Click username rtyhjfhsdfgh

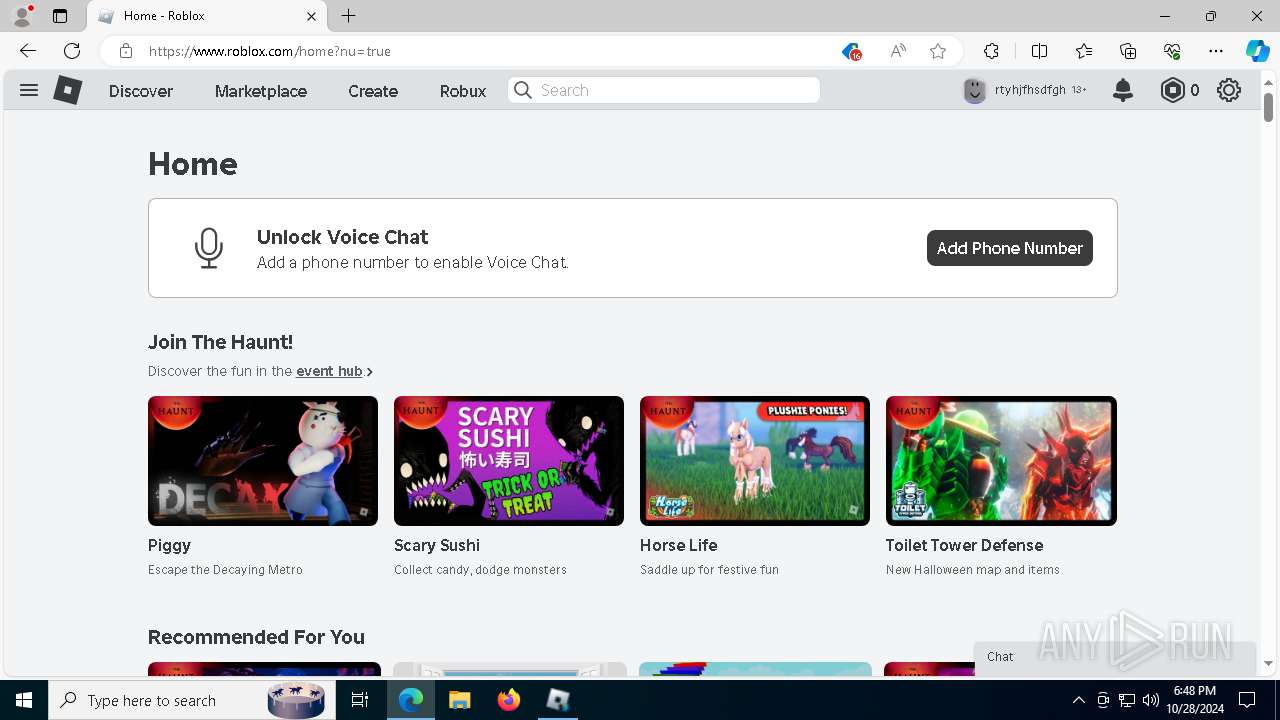pyautogui.click(x=1030, y=90)
